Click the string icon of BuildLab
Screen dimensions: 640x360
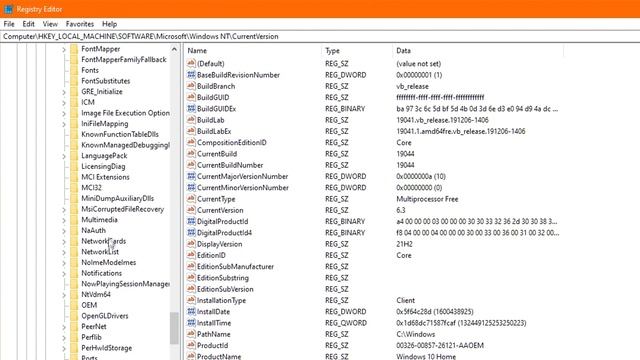coord(191,120)
